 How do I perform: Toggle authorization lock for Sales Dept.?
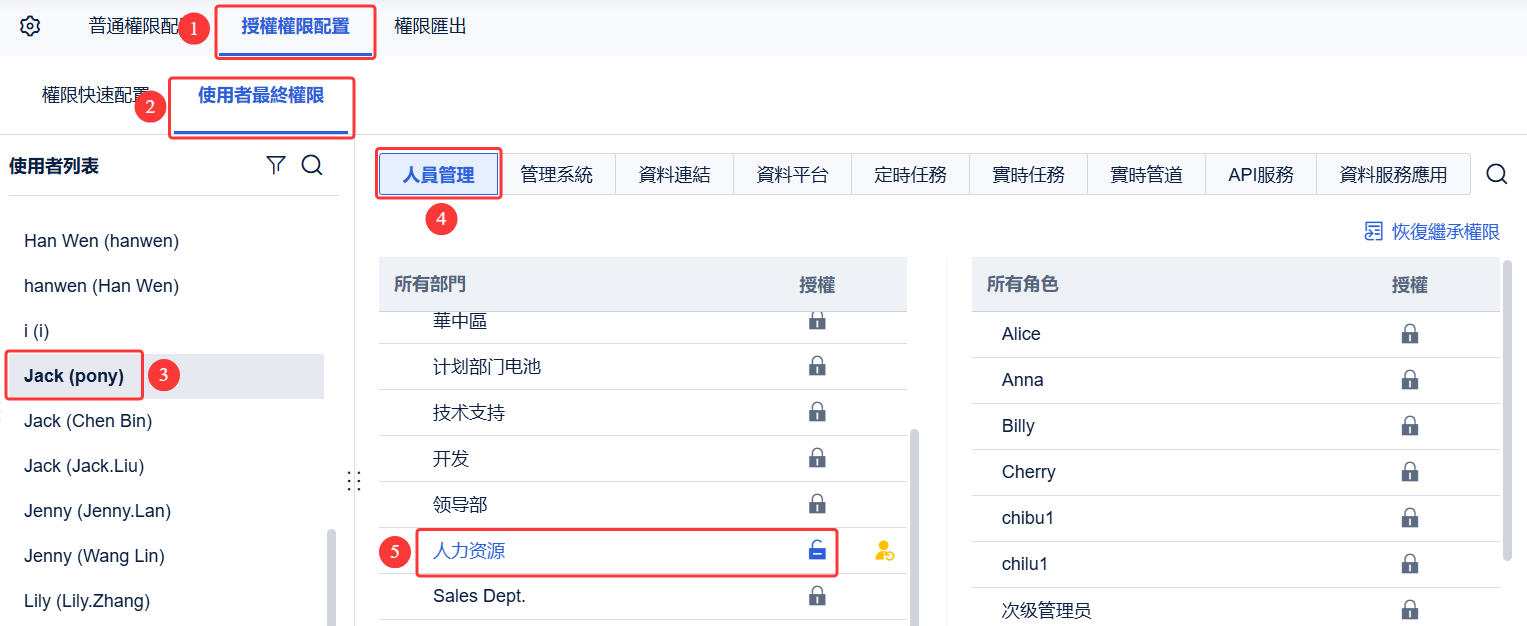817,596
